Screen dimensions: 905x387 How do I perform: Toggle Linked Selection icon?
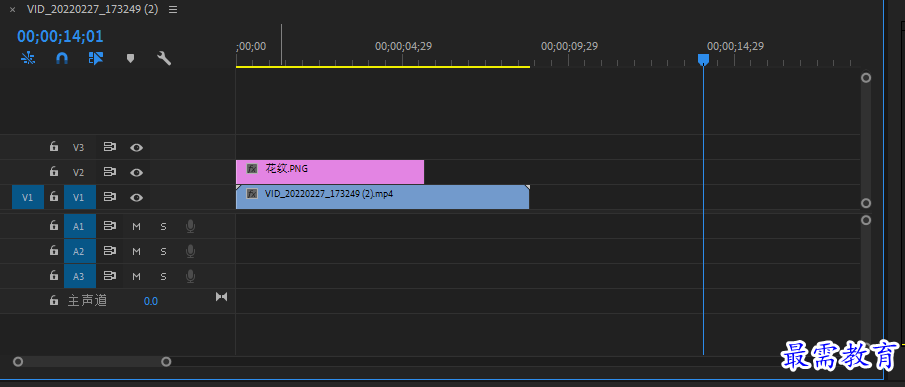pyautogui.click(x=96, y=58)
